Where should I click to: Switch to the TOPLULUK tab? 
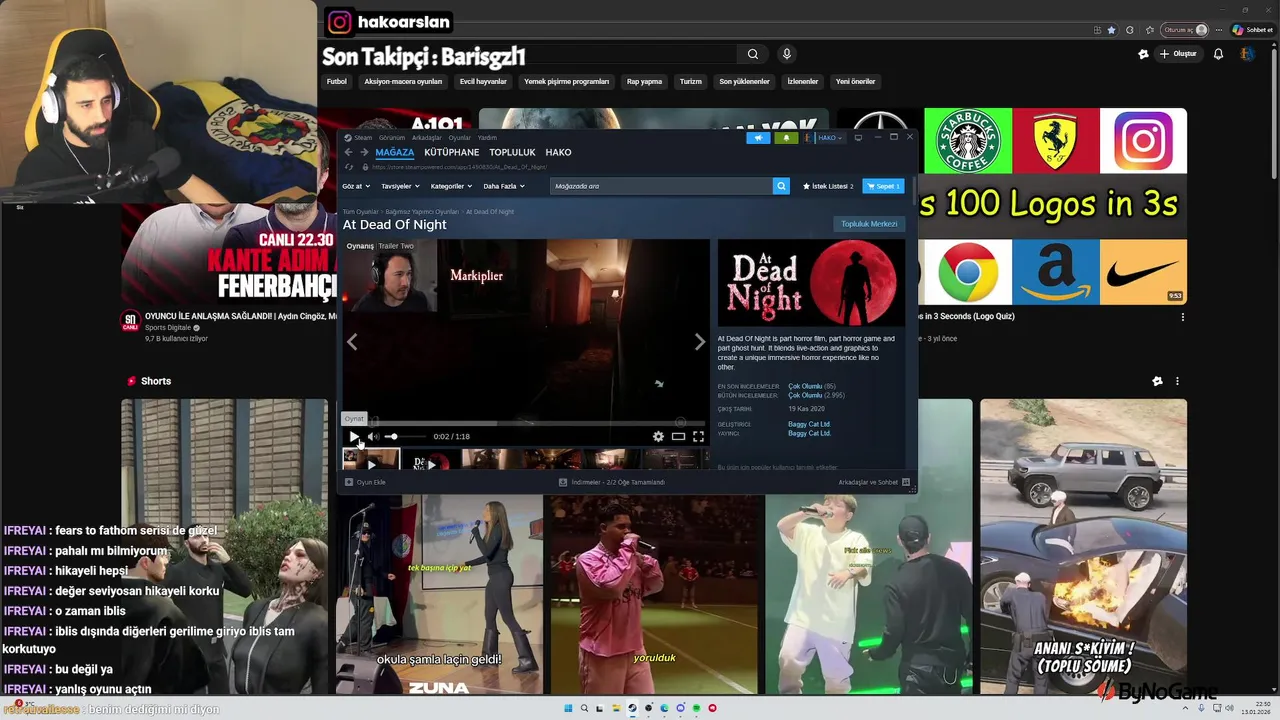click(512, 152)
